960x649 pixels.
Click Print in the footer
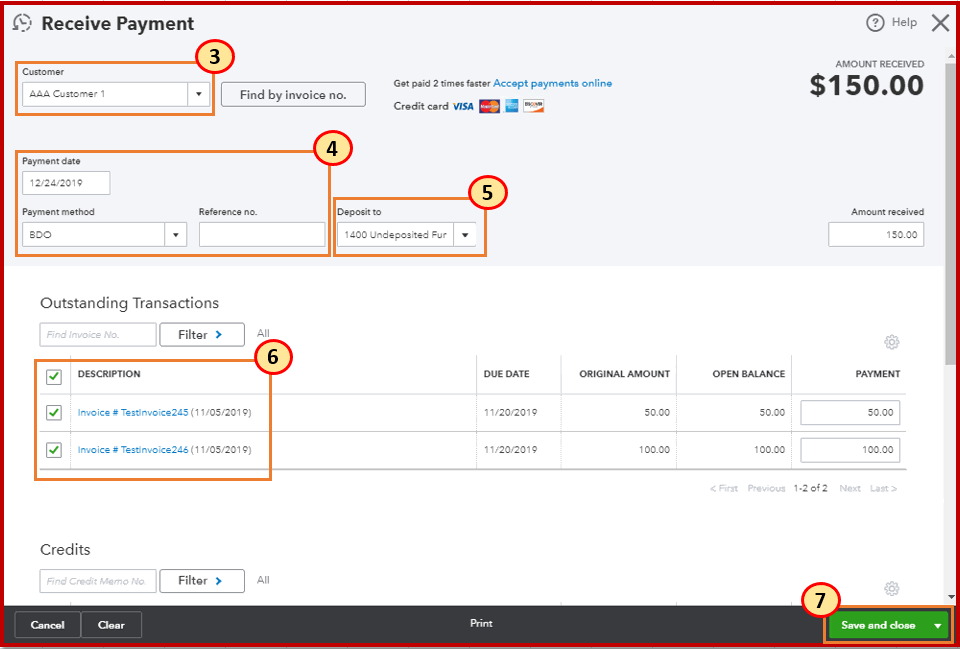[x=481, y=624]
